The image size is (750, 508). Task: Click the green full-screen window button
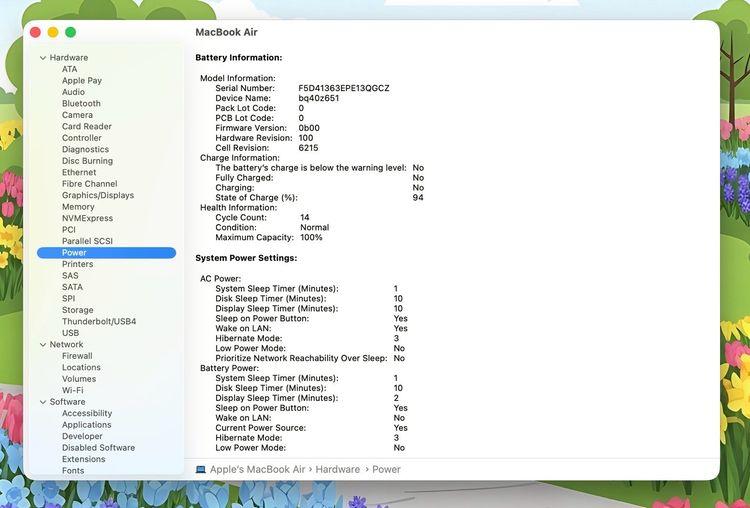point(70,32)
